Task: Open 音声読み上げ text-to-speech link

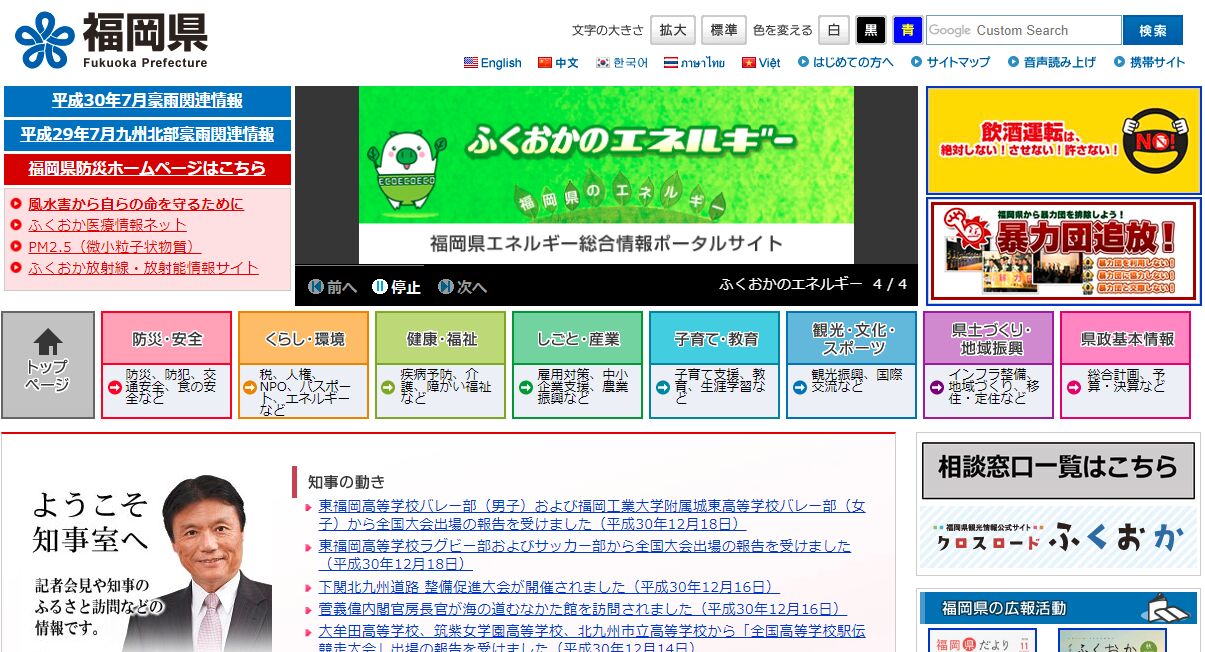Action: click(x=1052, y=62)
